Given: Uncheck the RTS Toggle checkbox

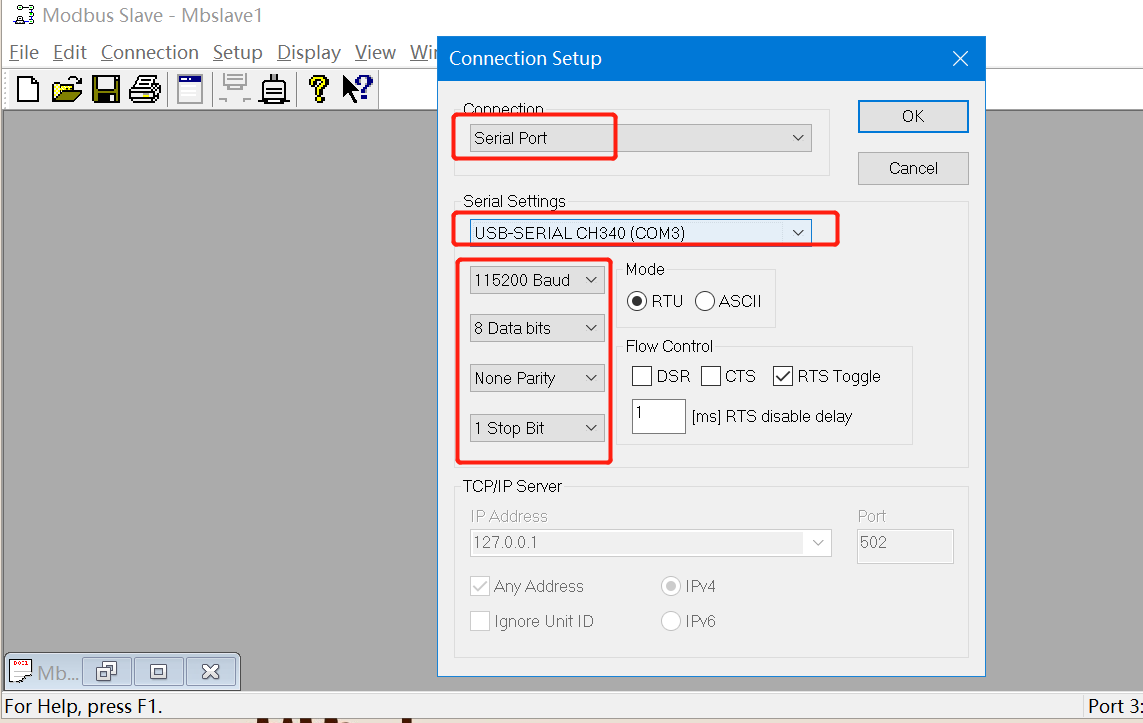Looking at the screenshot, I should 783,376.
